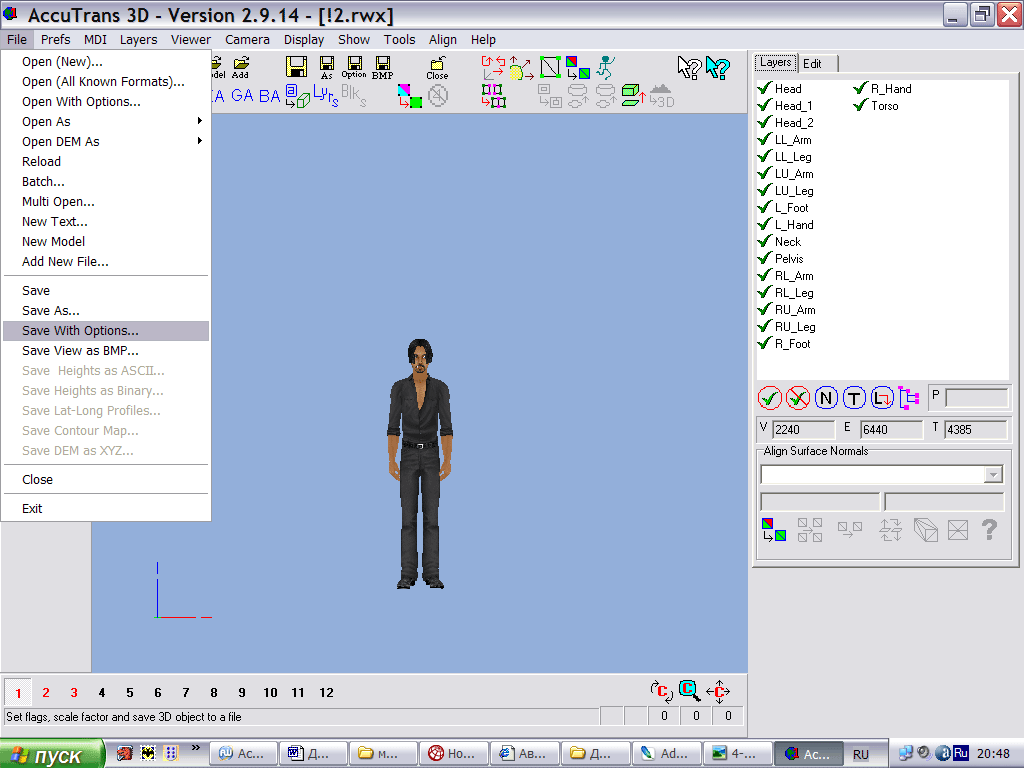Viewport: 1024px width, 768px height.
Task: Click the Add file folder icon
Action: [241, 67]
